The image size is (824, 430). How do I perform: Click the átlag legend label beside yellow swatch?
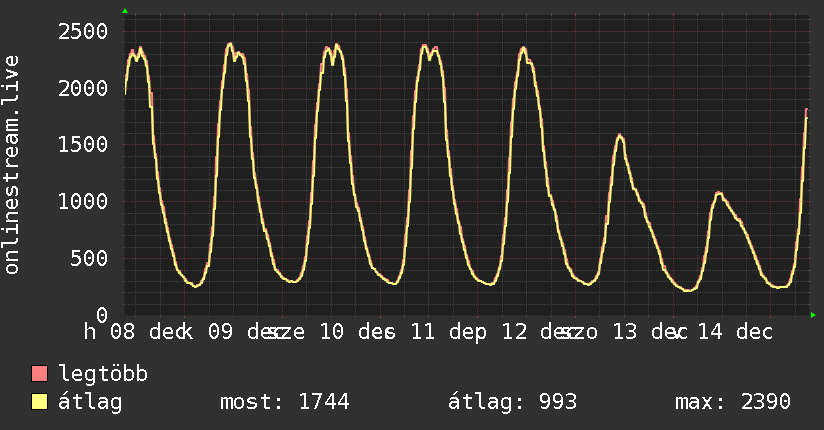coord(90,402)
